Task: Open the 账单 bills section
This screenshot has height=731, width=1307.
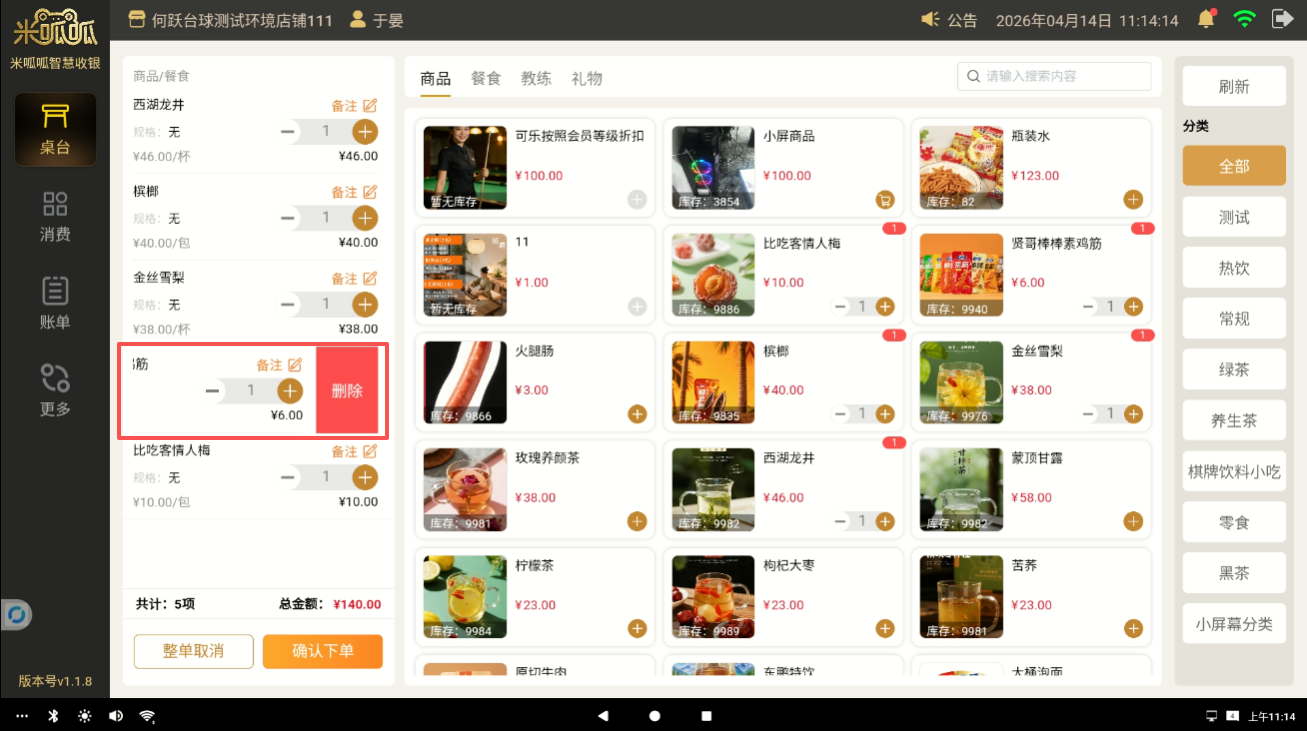Action: (55, 304)
